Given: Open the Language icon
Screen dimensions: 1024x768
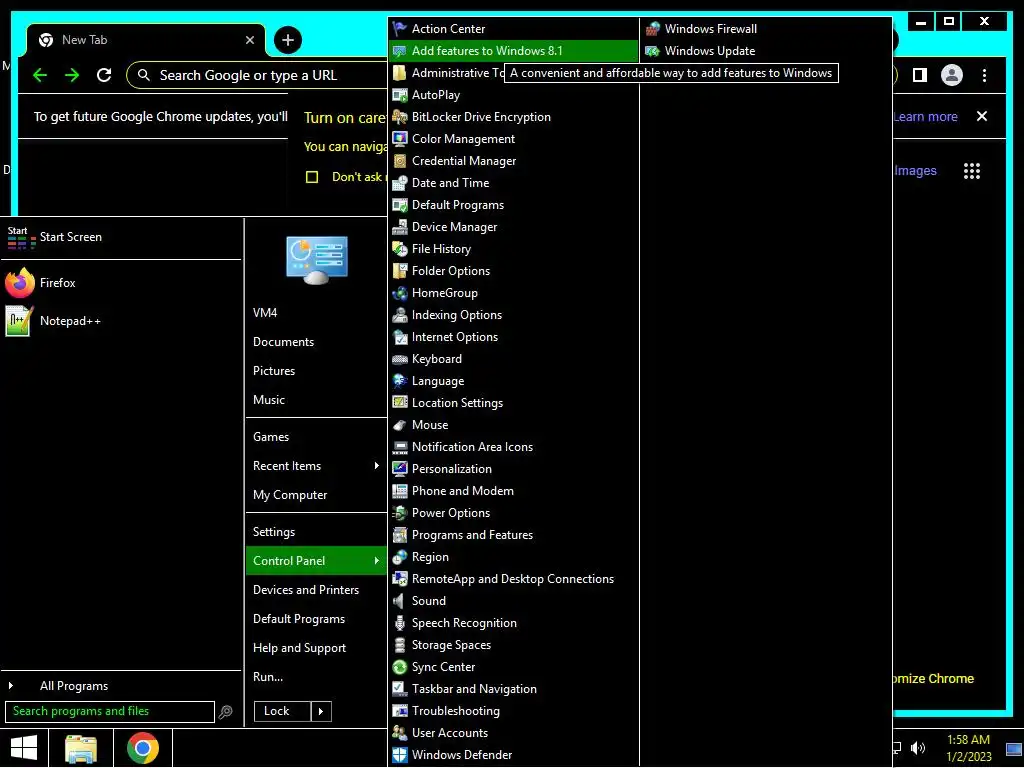Looking at the screenshot, I should [x=400, y=381].
